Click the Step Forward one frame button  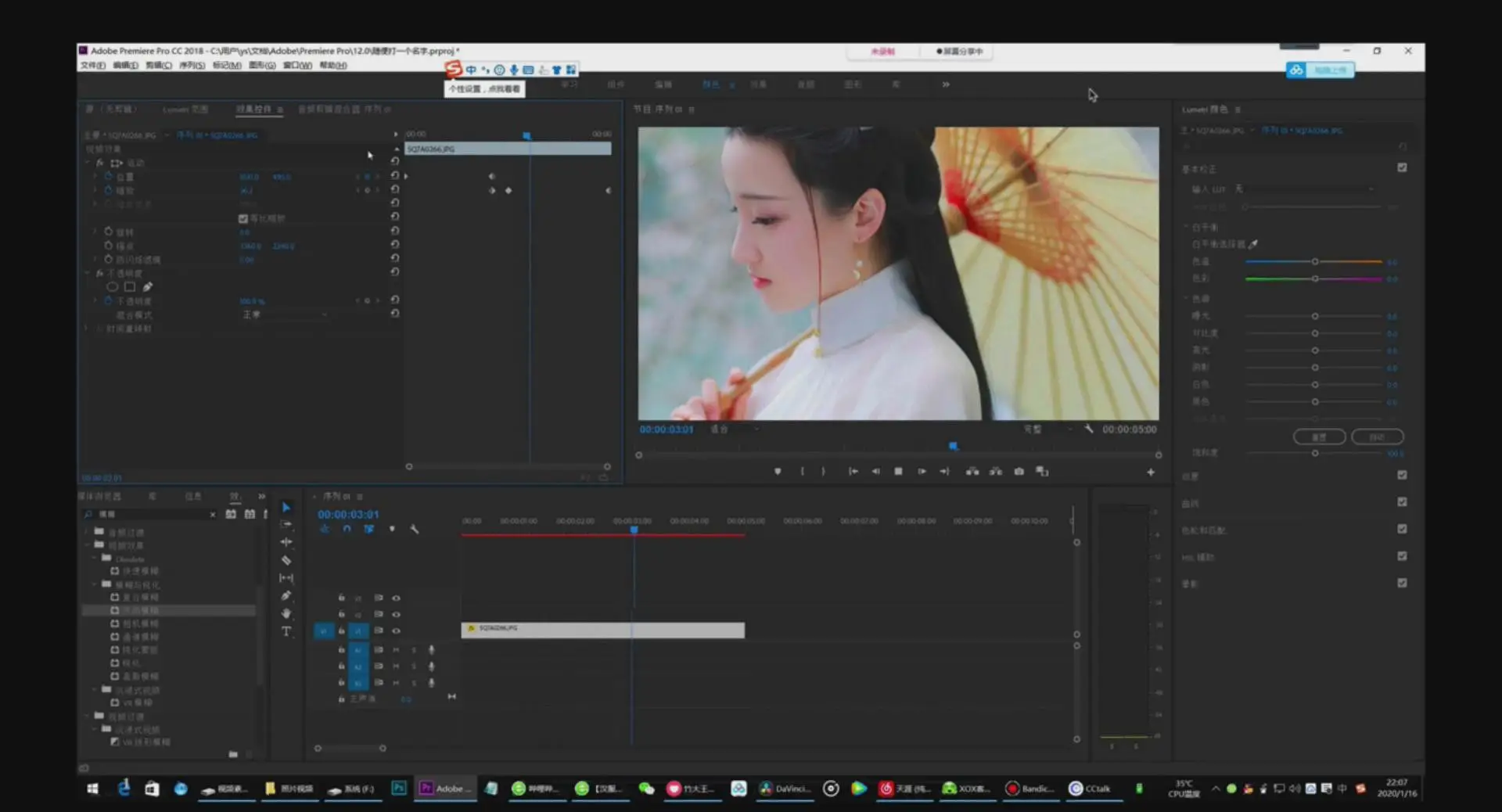point(922,472)
